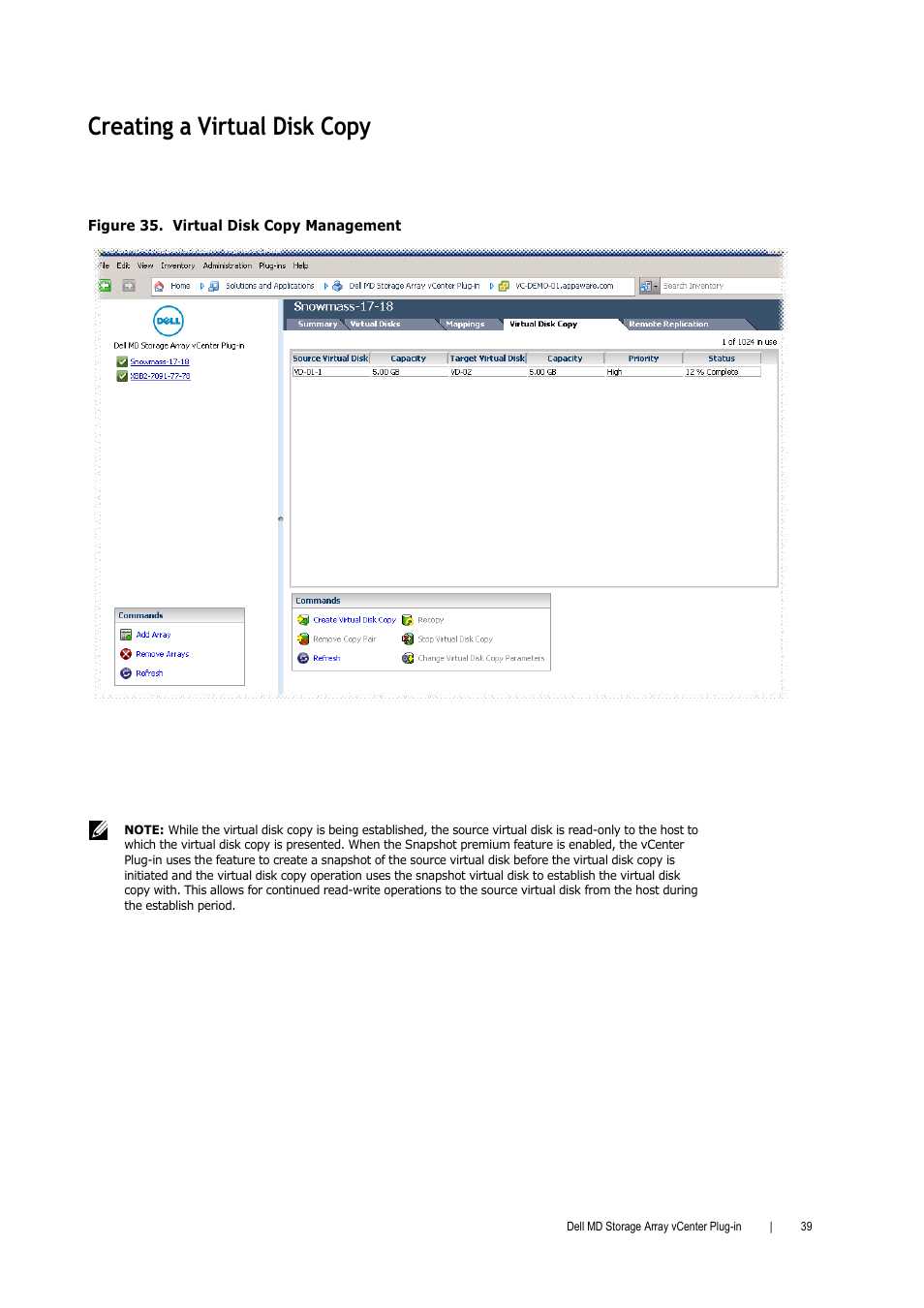
Task: Open the Help menu
Action: click(301, 265)
